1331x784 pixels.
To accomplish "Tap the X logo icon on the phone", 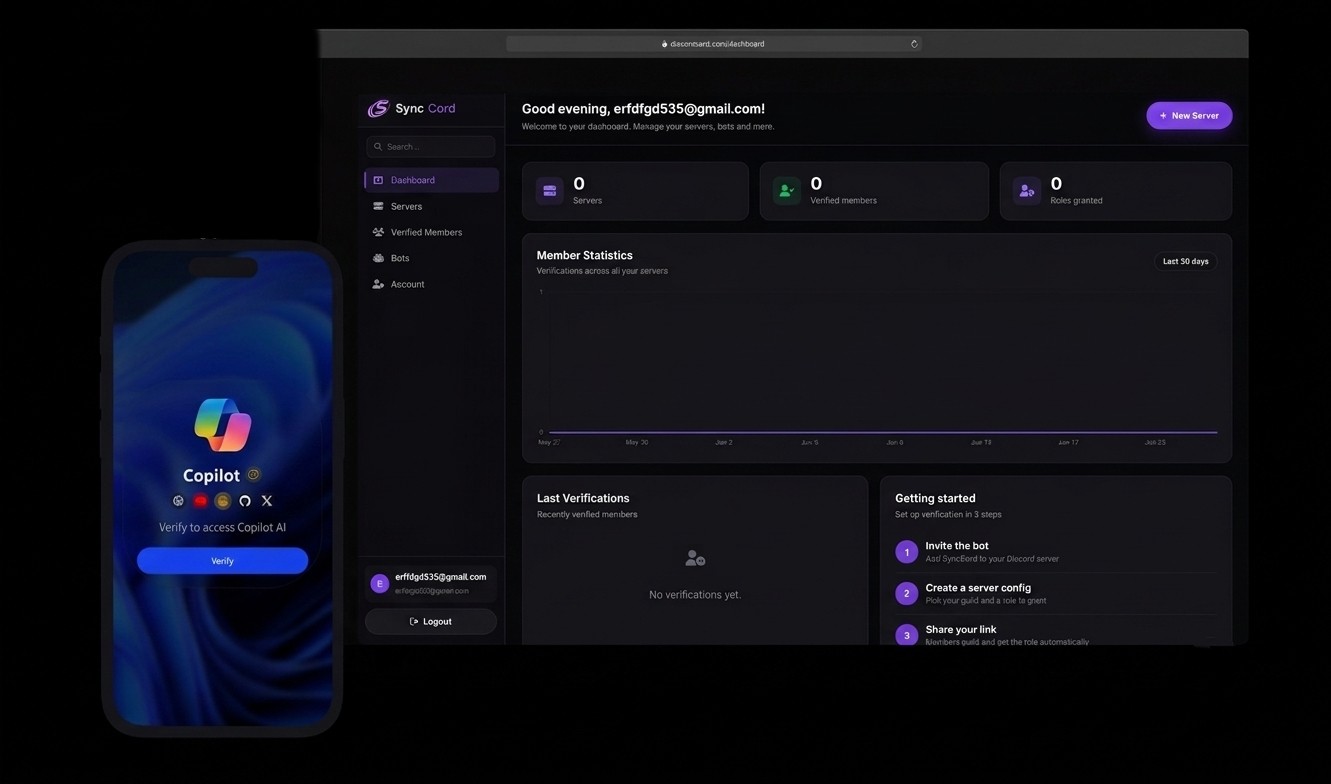I will tap(267, 501).
